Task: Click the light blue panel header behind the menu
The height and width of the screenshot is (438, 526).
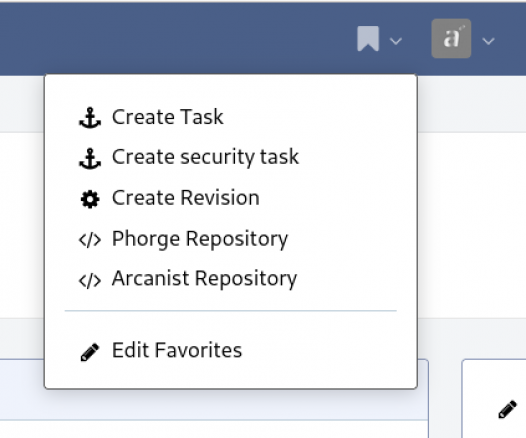Action: coord(22,390)
